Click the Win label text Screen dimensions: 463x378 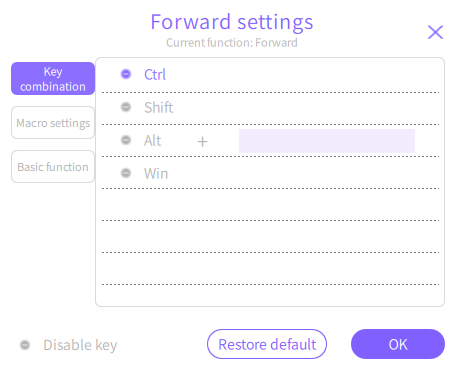pos(156,173)
